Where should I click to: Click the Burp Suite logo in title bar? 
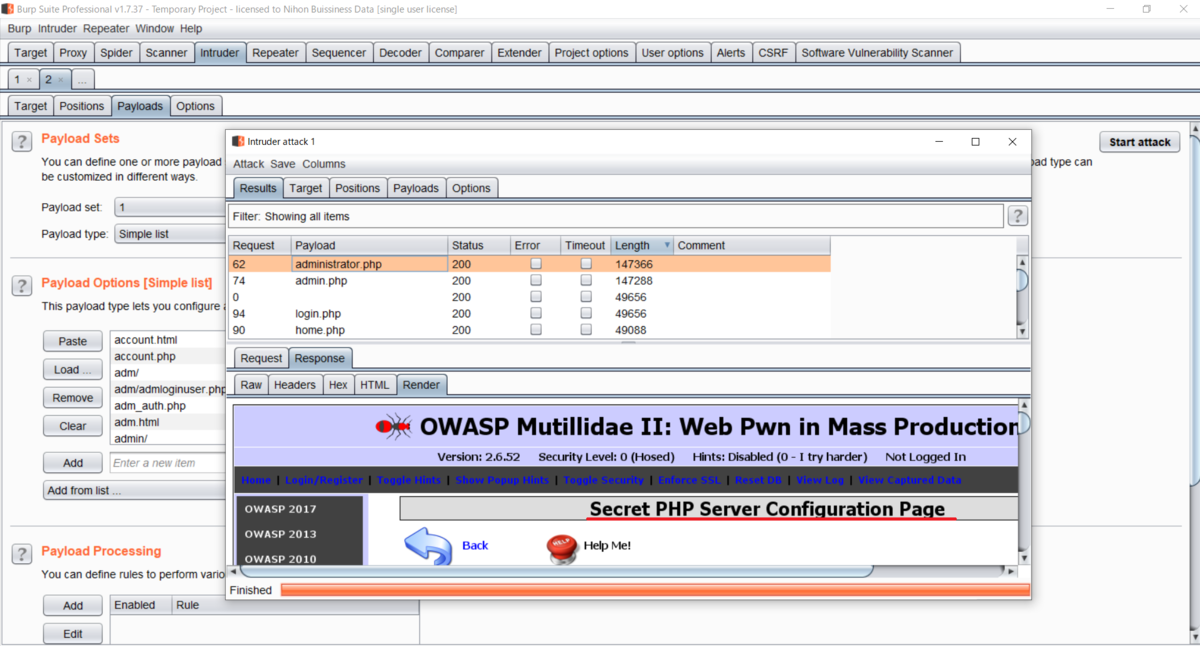(x=8, y=9)
